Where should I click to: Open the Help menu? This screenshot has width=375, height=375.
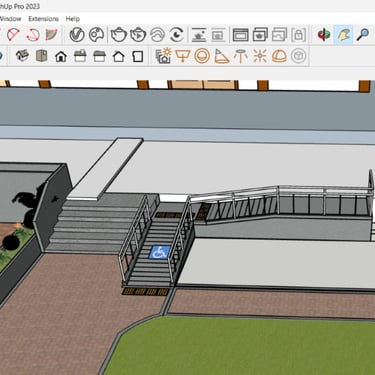[x=72, y=19]
